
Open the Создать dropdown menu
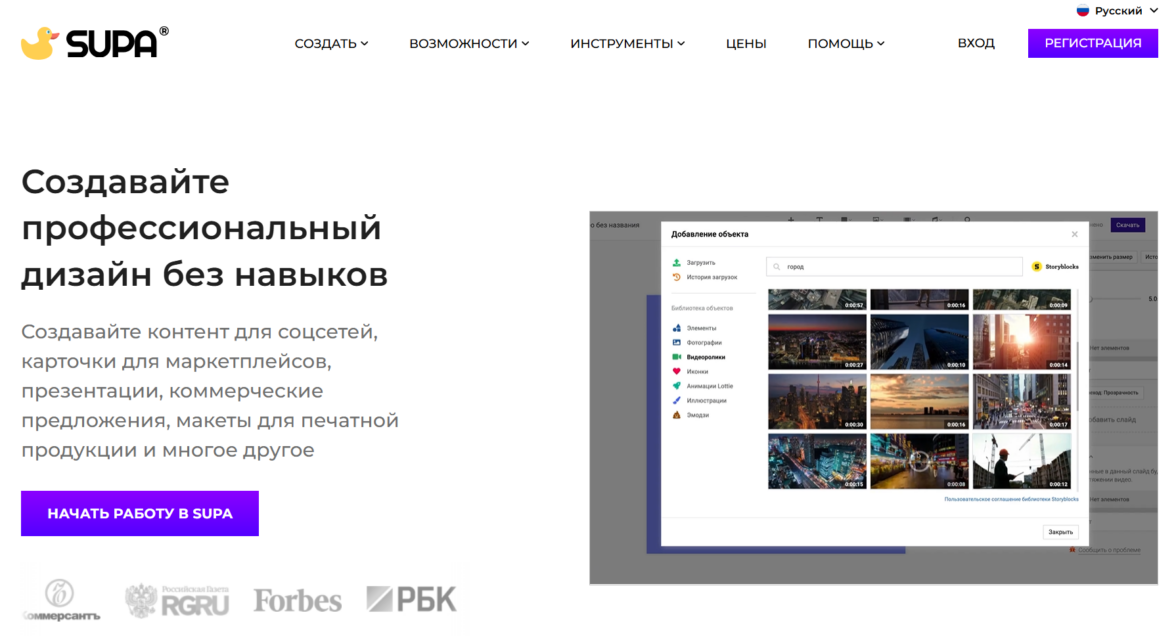pyautogui.click(x=331, y=44)
